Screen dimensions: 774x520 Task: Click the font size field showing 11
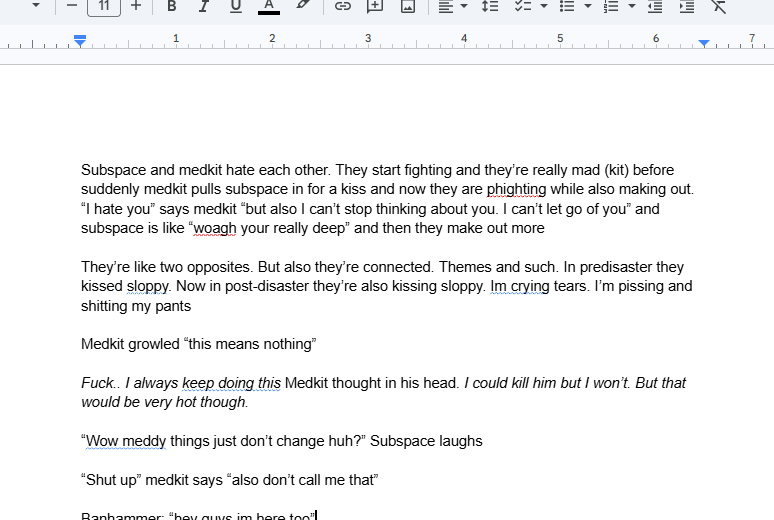[104, 6]
